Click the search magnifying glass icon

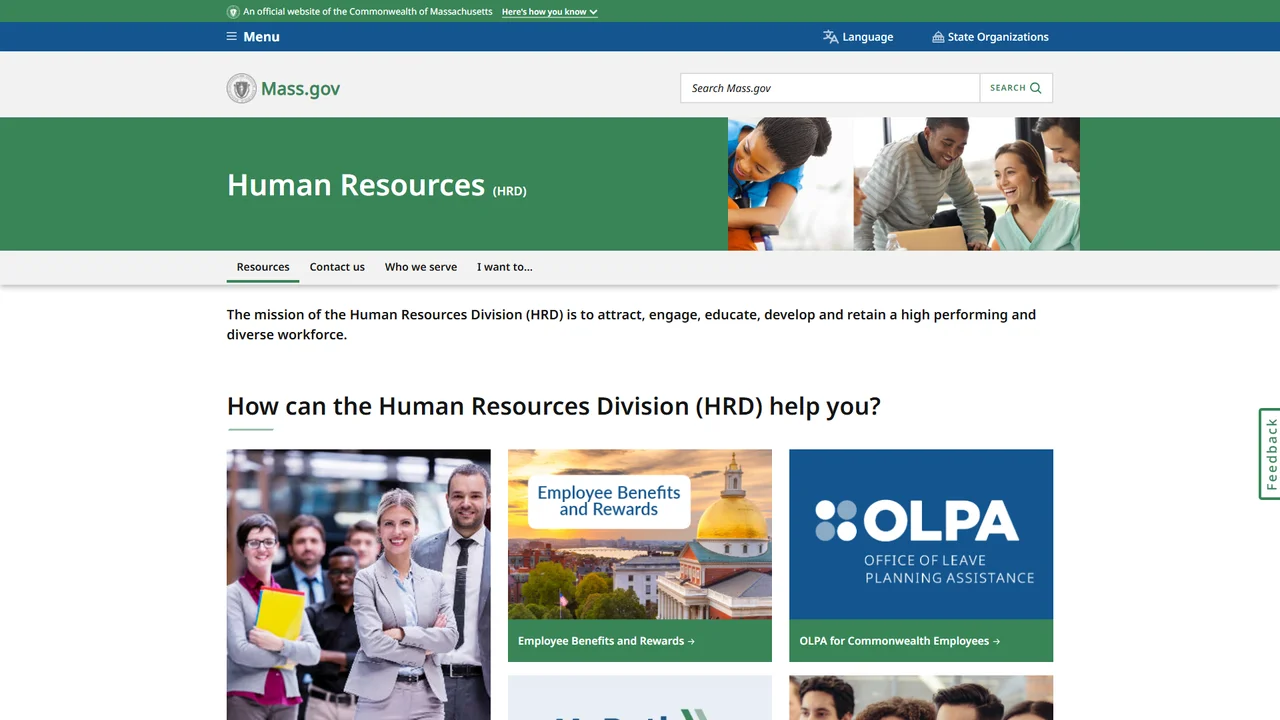pyautogui.click(x=1036, y=88)
